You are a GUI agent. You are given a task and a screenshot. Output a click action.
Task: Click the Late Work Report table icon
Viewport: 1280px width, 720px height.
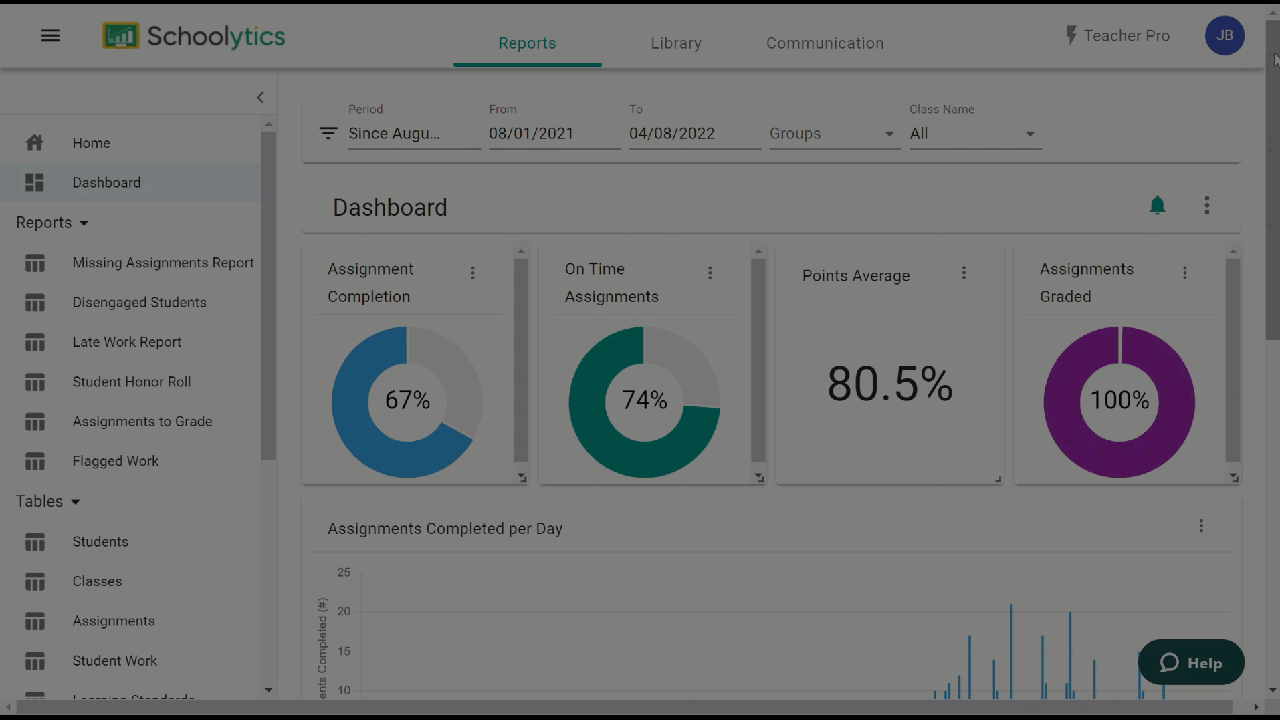(x=35, y=342)
